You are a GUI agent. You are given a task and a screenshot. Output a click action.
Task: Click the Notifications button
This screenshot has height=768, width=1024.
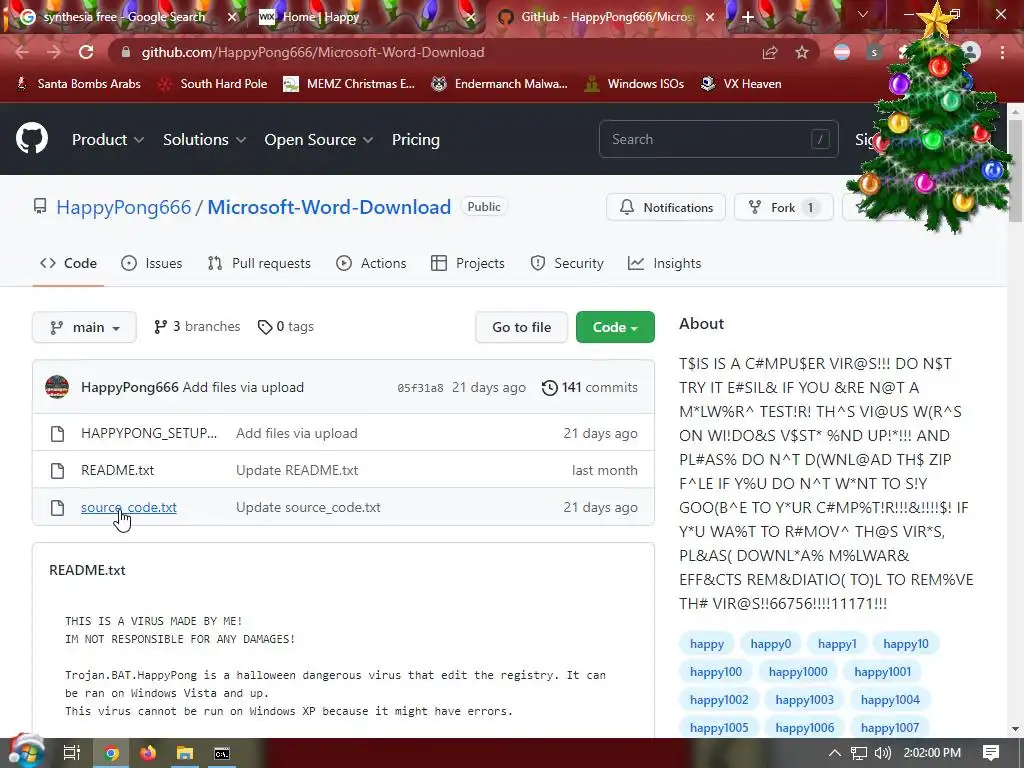click(665, 207)
